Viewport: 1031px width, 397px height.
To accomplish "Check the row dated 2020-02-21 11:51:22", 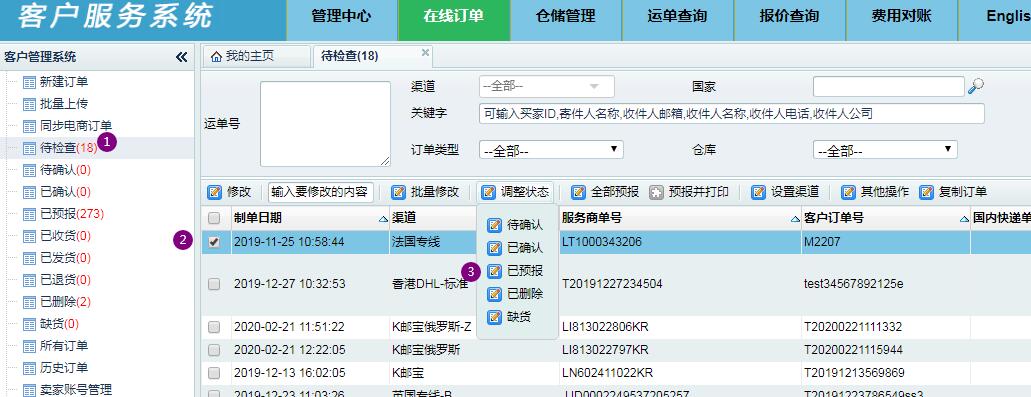I will pyautogui.click(x=214, y=327).
